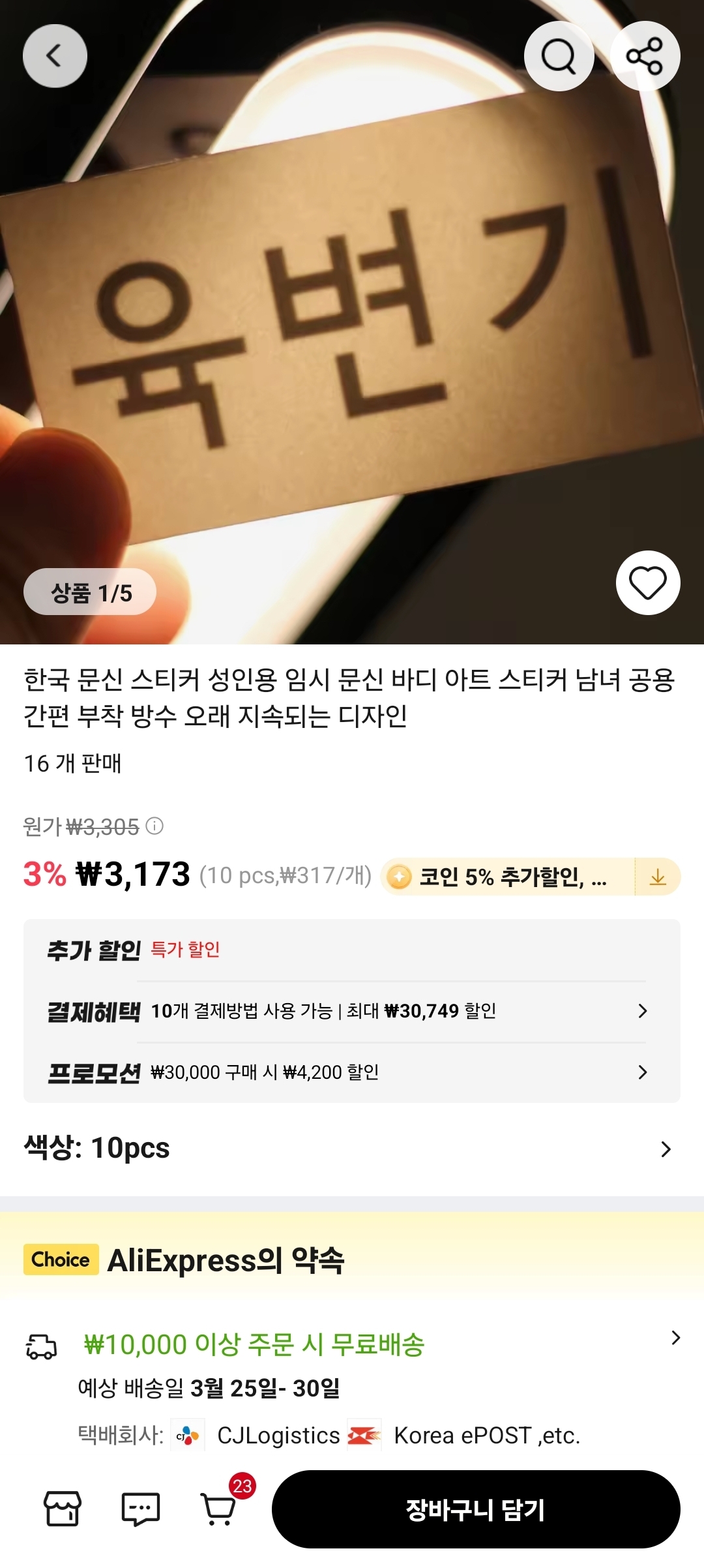Image resolution: width=704 pixels, height=1568 pixels.
Task: Open the chat message icon
Action: pyautogui.click(x=141, y=1508)
